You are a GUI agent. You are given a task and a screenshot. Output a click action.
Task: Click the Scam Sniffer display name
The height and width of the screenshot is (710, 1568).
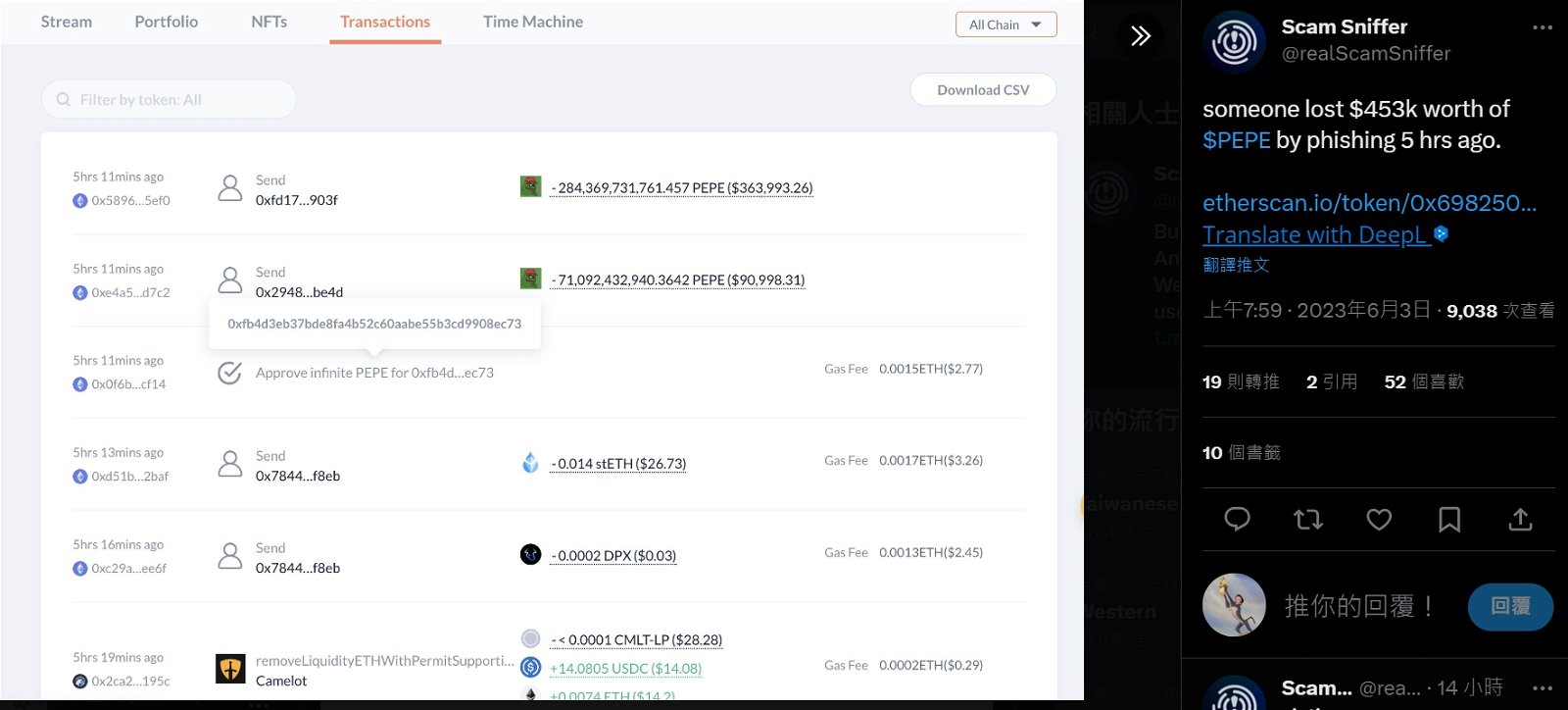tap(1345, 26)
